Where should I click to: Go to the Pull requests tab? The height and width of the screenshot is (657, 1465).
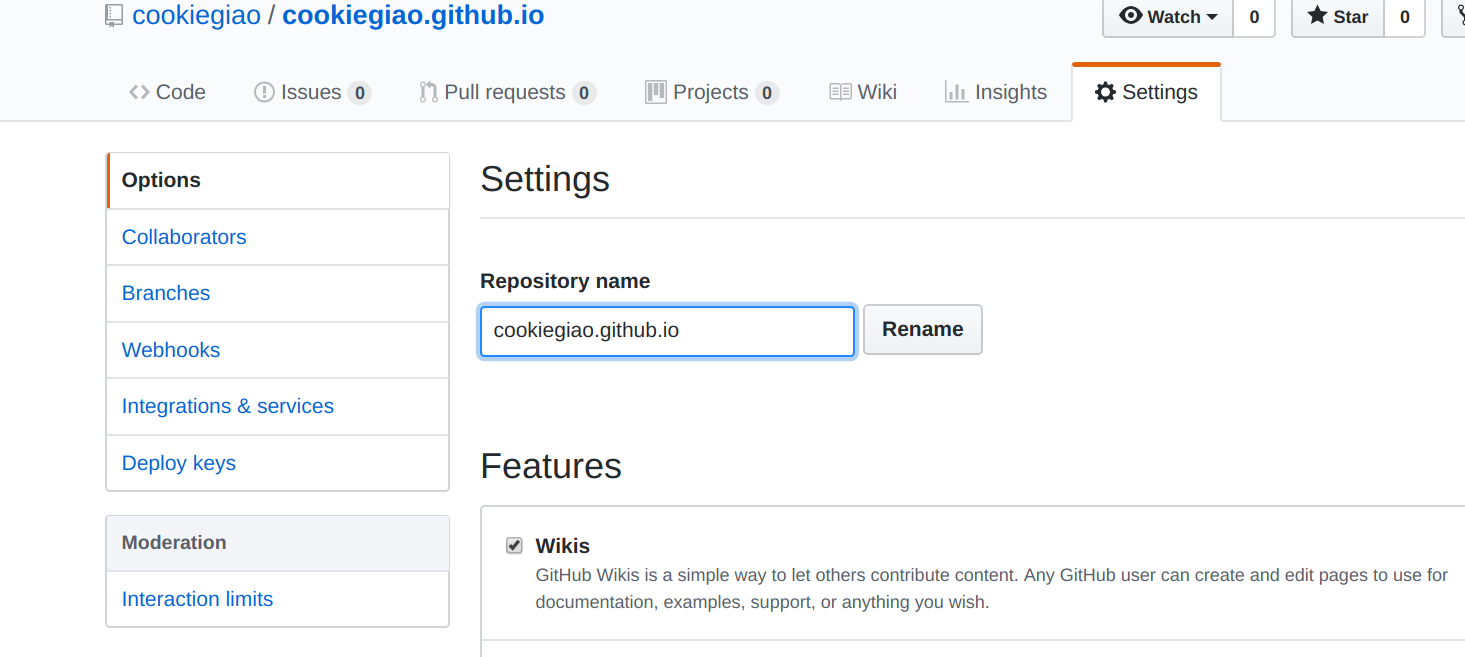507,92
